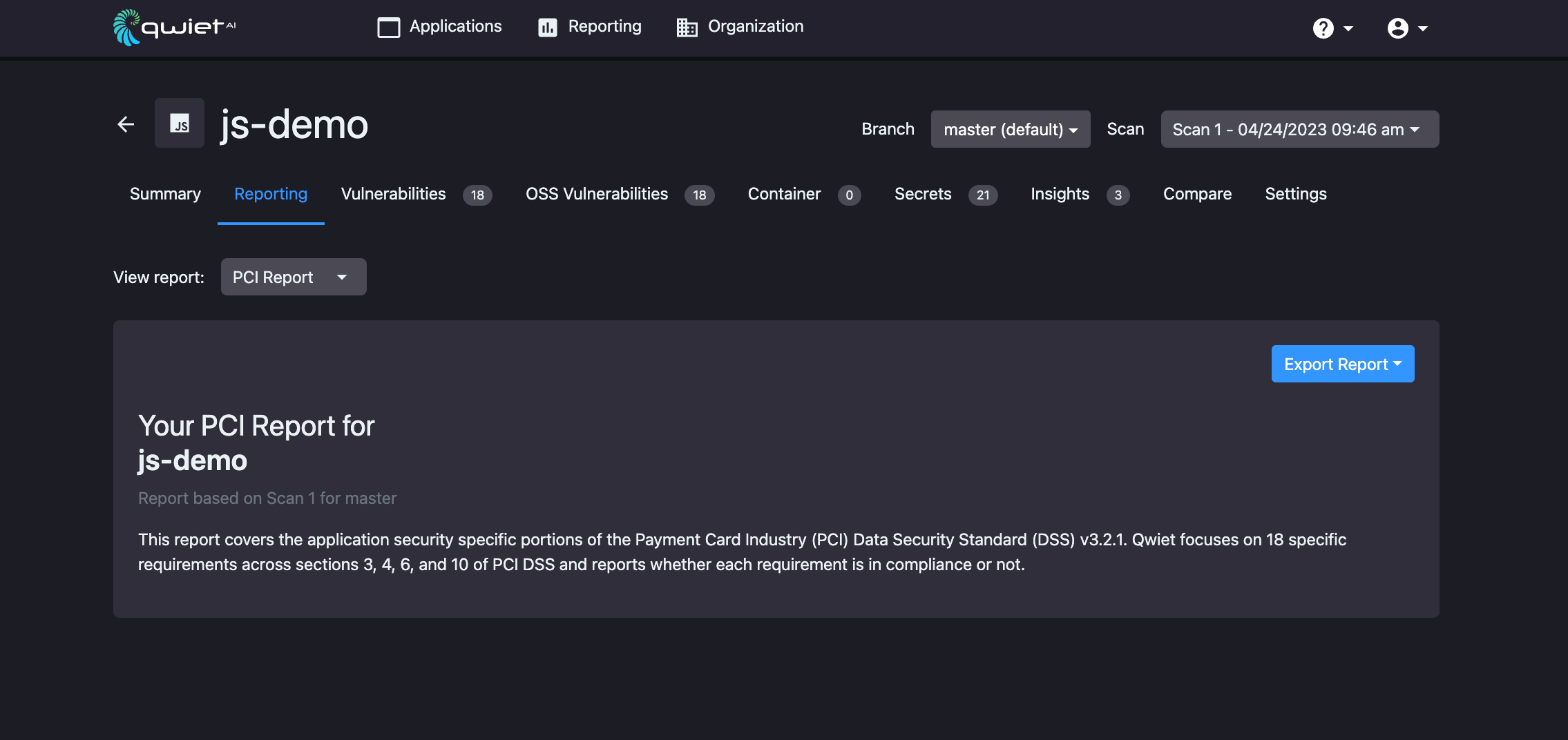Click 'Report based on Scan 1 for master'
This screenshot has width=1568, height=740.
coord(267,498)
